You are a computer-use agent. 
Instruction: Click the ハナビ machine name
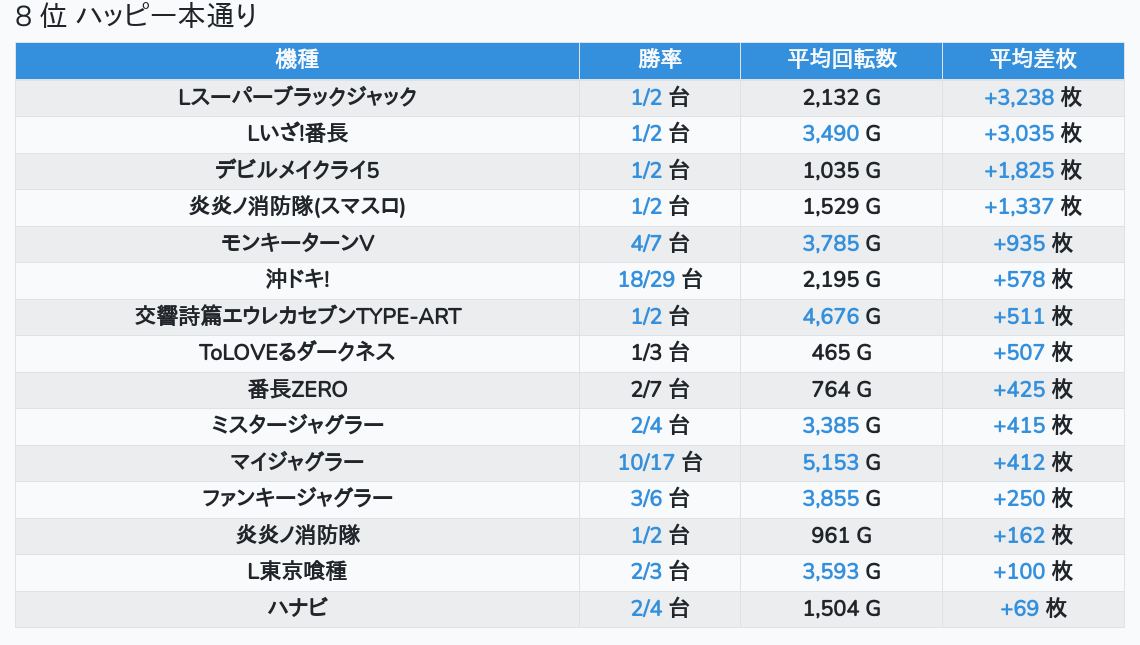pos(297,608)
